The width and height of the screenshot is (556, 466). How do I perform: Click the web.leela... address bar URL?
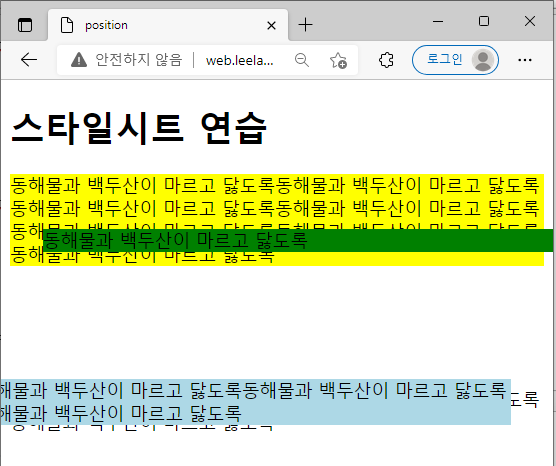(x=240, y=61)
